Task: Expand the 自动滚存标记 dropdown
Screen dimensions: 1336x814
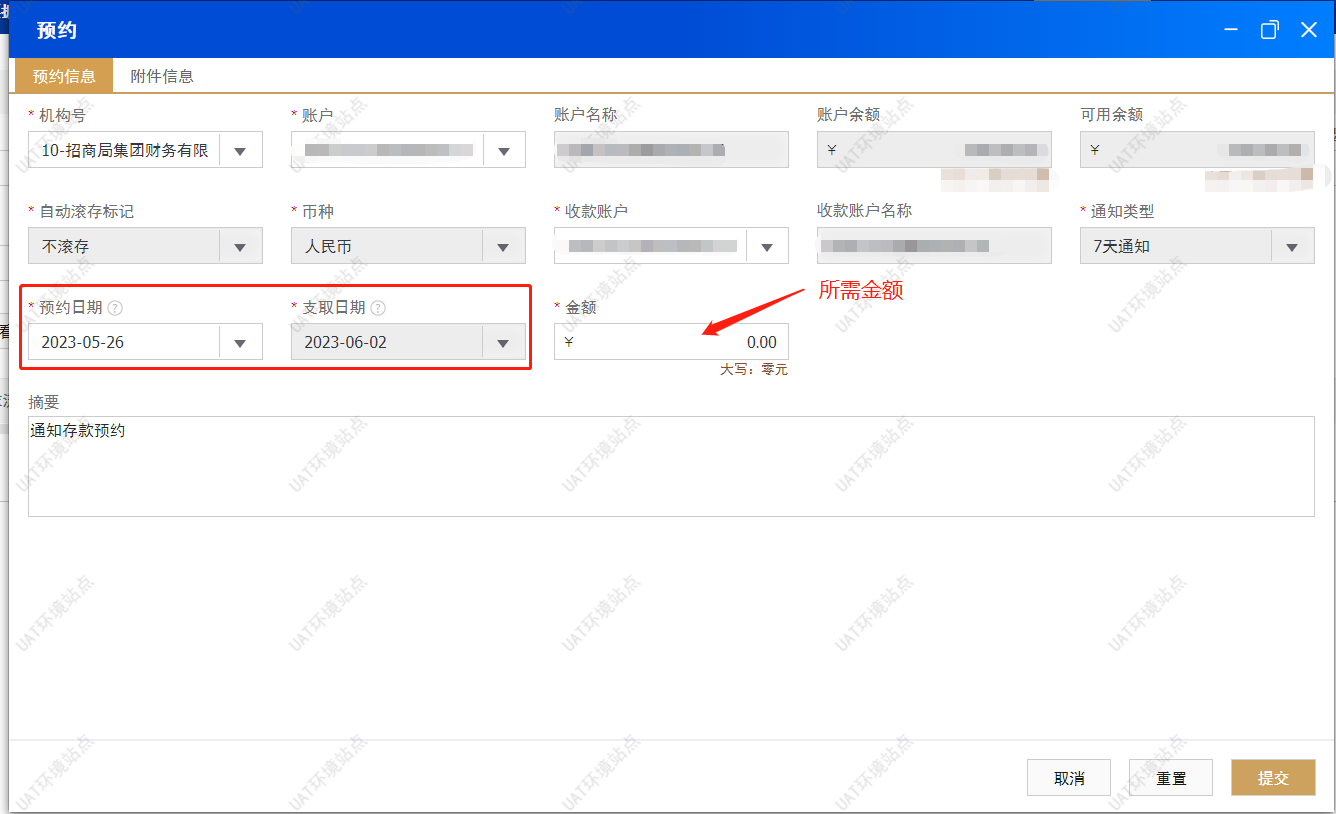Action: coord(240,246)
